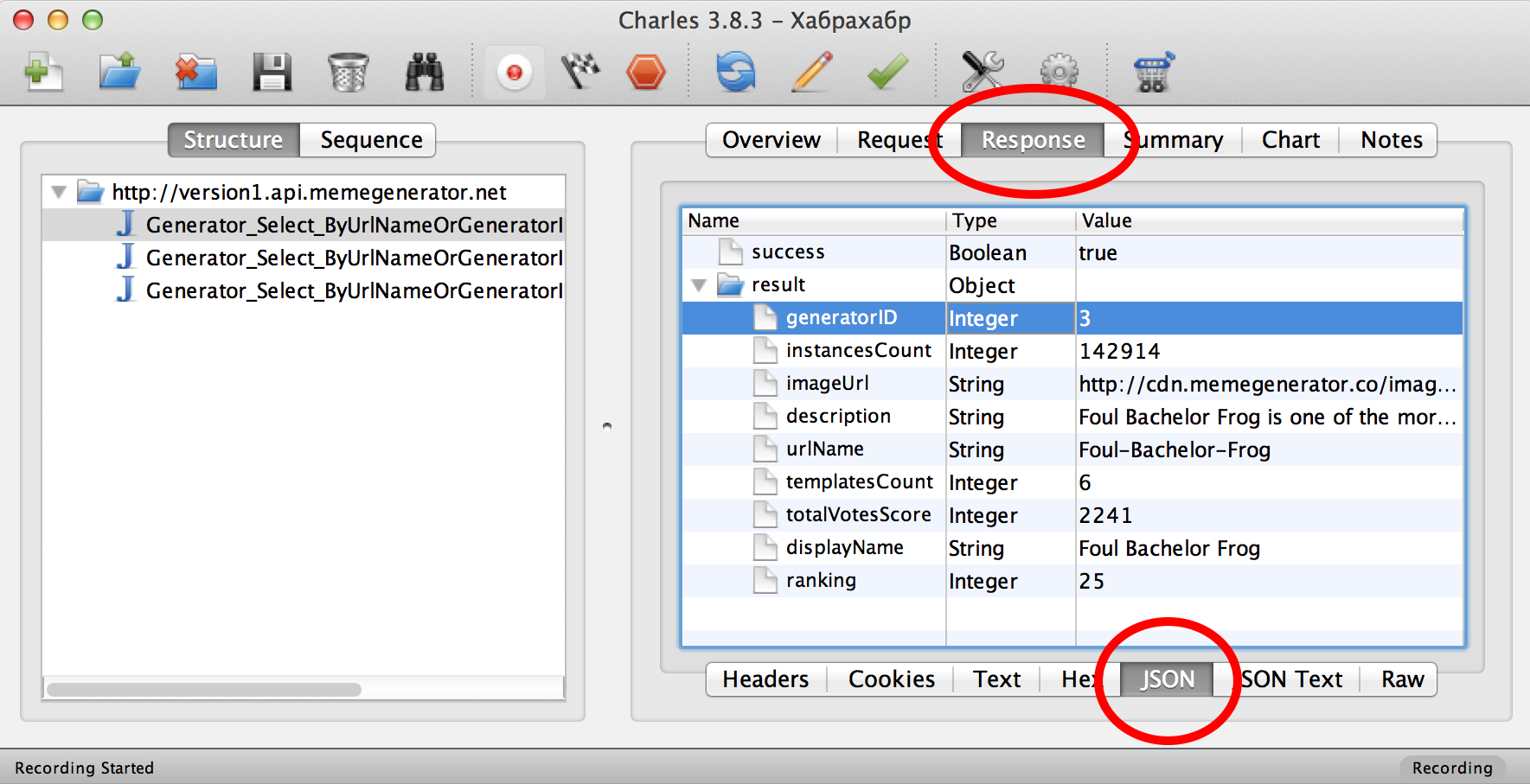This screenshot has height=784, width=1530.
Task: Open Find with the binoculars icon
Action: [x=425, y=72]
